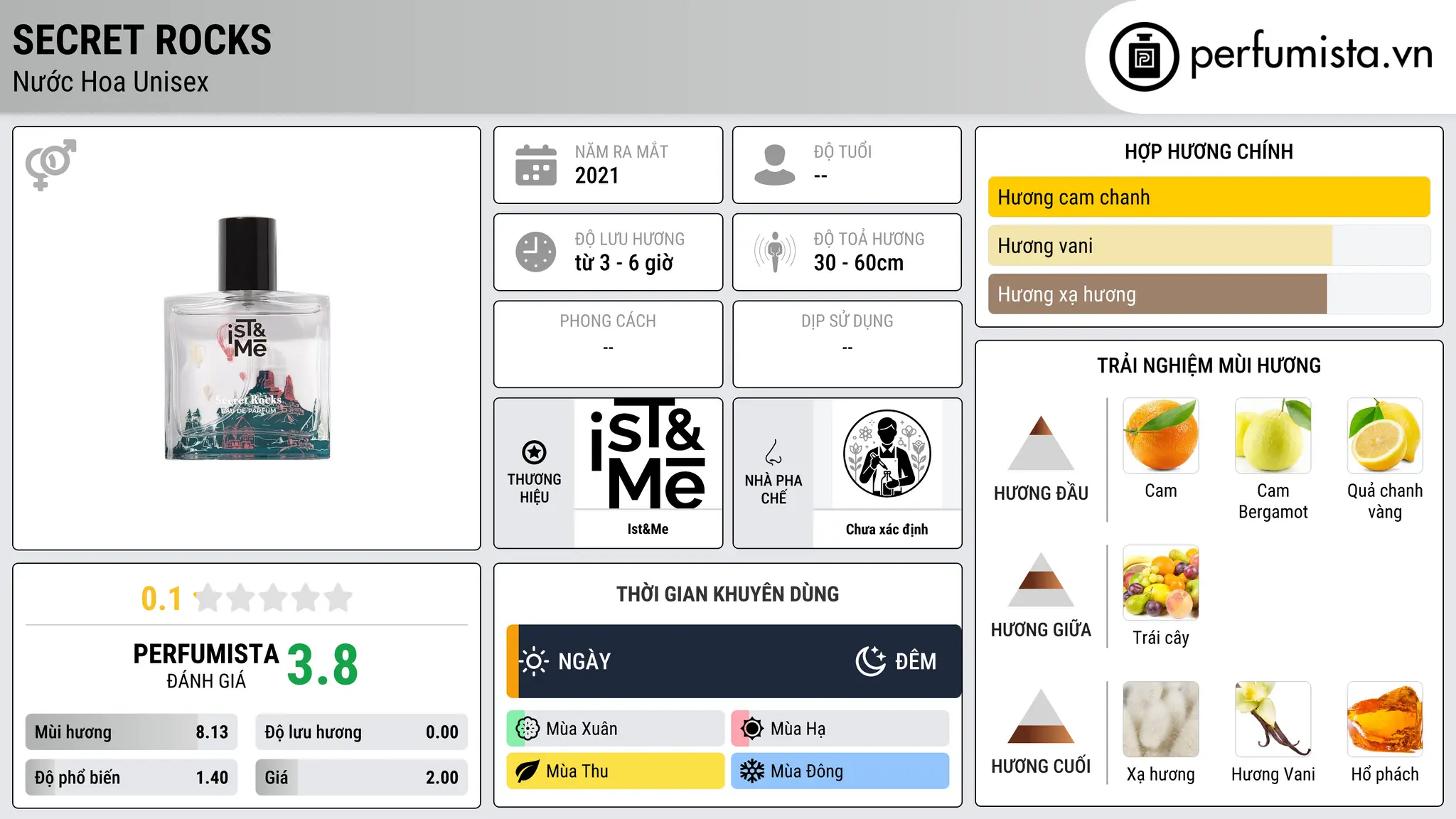The height and width of the screenshot is (819, 1456).
Task: Click the sun icon next to Ngày
Action: pyautogui.click(x=533, y=661)
